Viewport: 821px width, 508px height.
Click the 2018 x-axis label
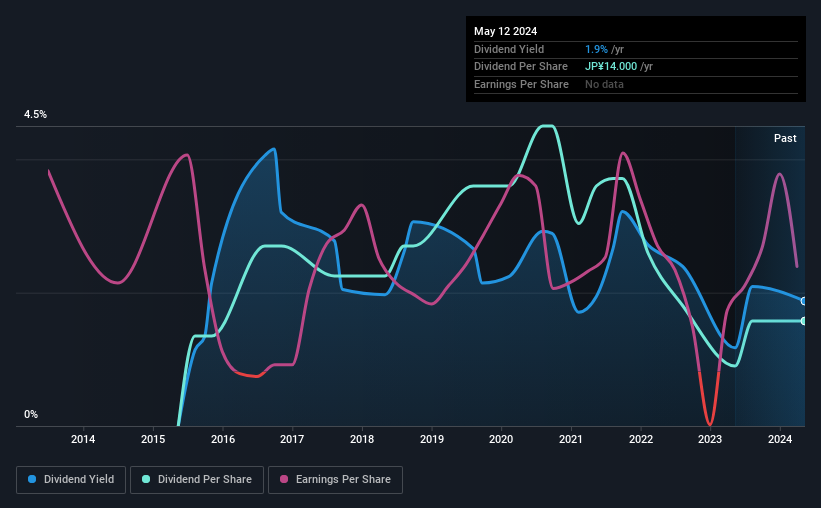pyautogui.click(x=362, y=439)
